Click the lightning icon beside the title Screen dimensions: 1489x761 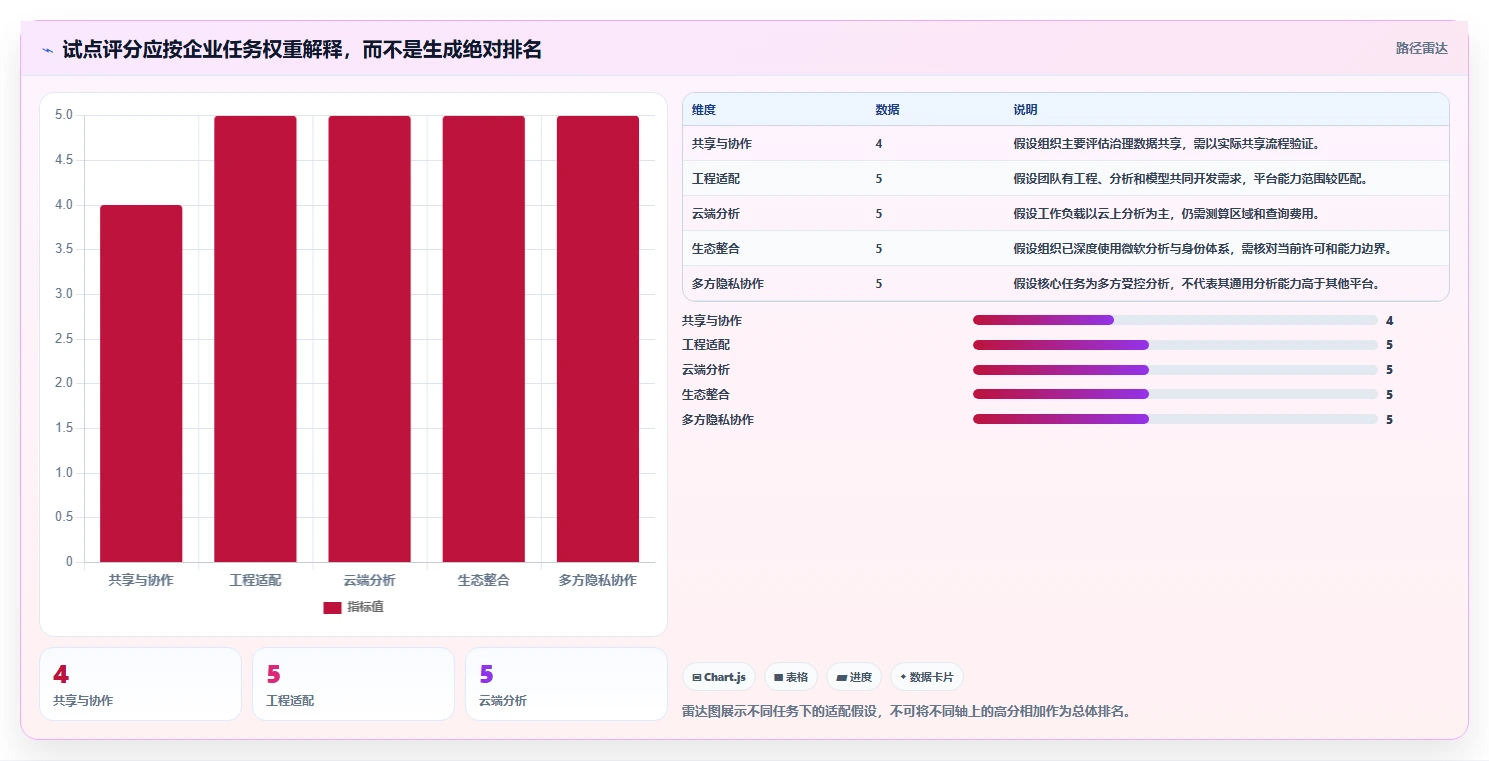point(48,50)
